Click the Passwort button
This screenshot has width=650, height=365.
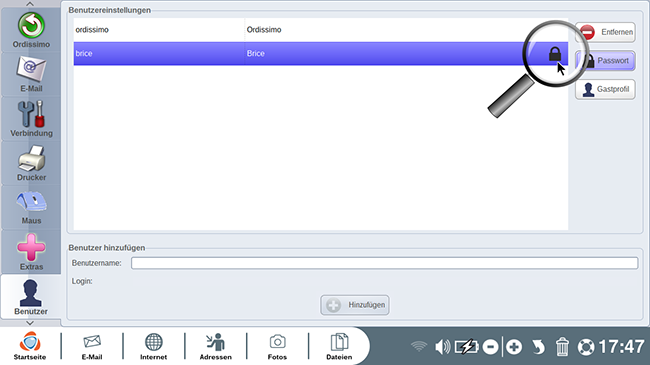point(605,61)
